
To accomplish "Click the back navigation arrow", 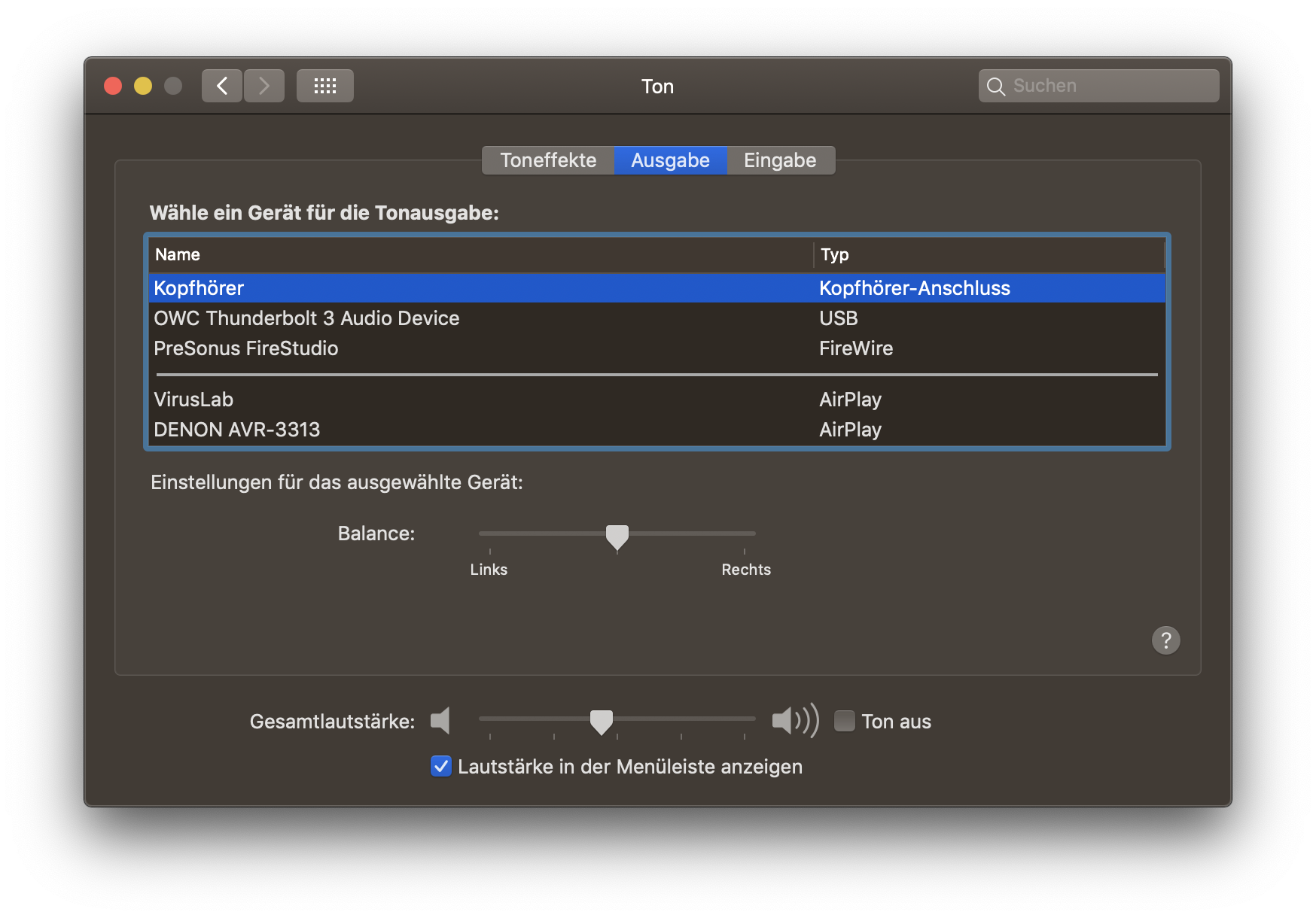I will (222, 86).
